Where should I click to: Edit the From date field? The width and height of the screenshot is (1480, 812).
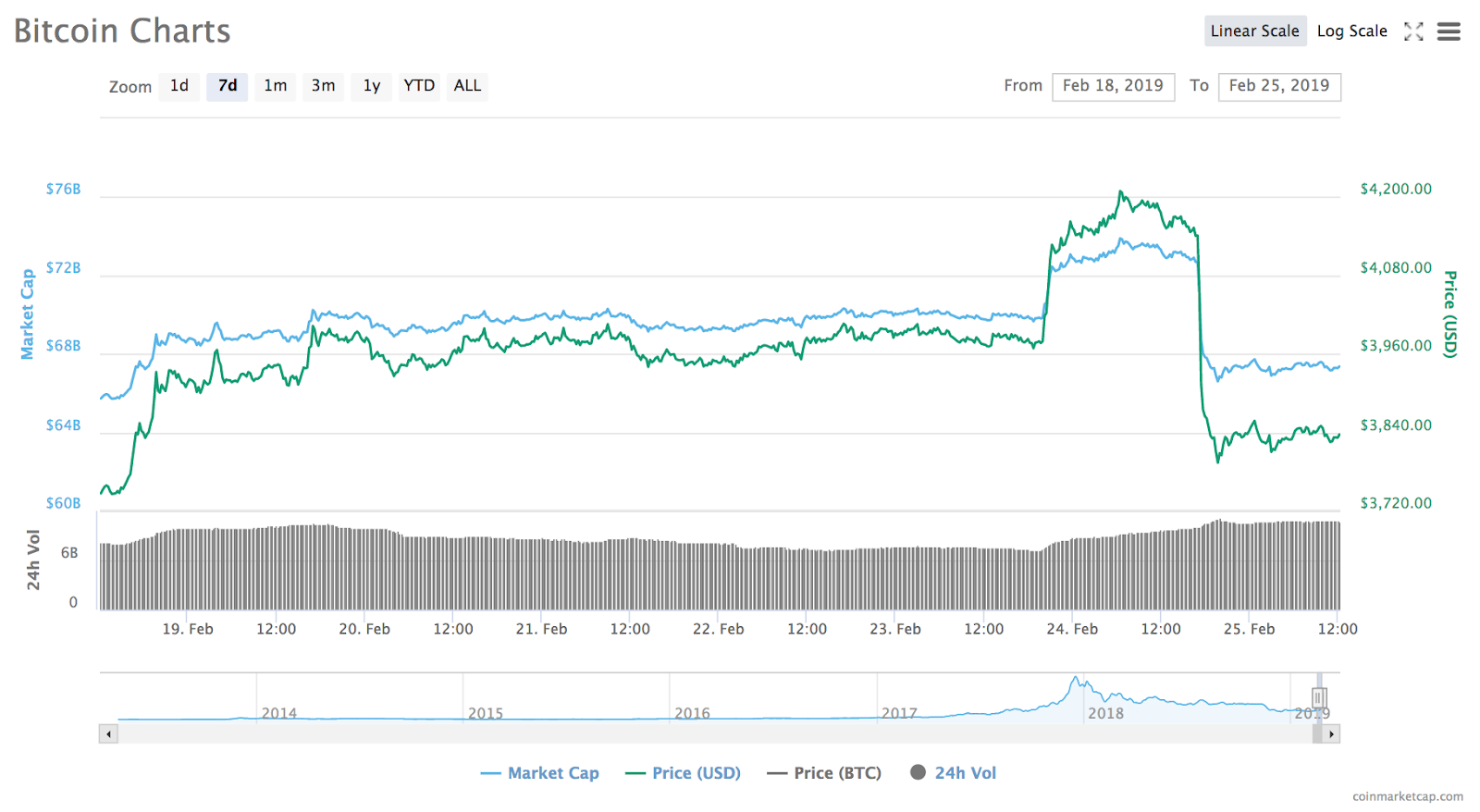click(1114, 86)
